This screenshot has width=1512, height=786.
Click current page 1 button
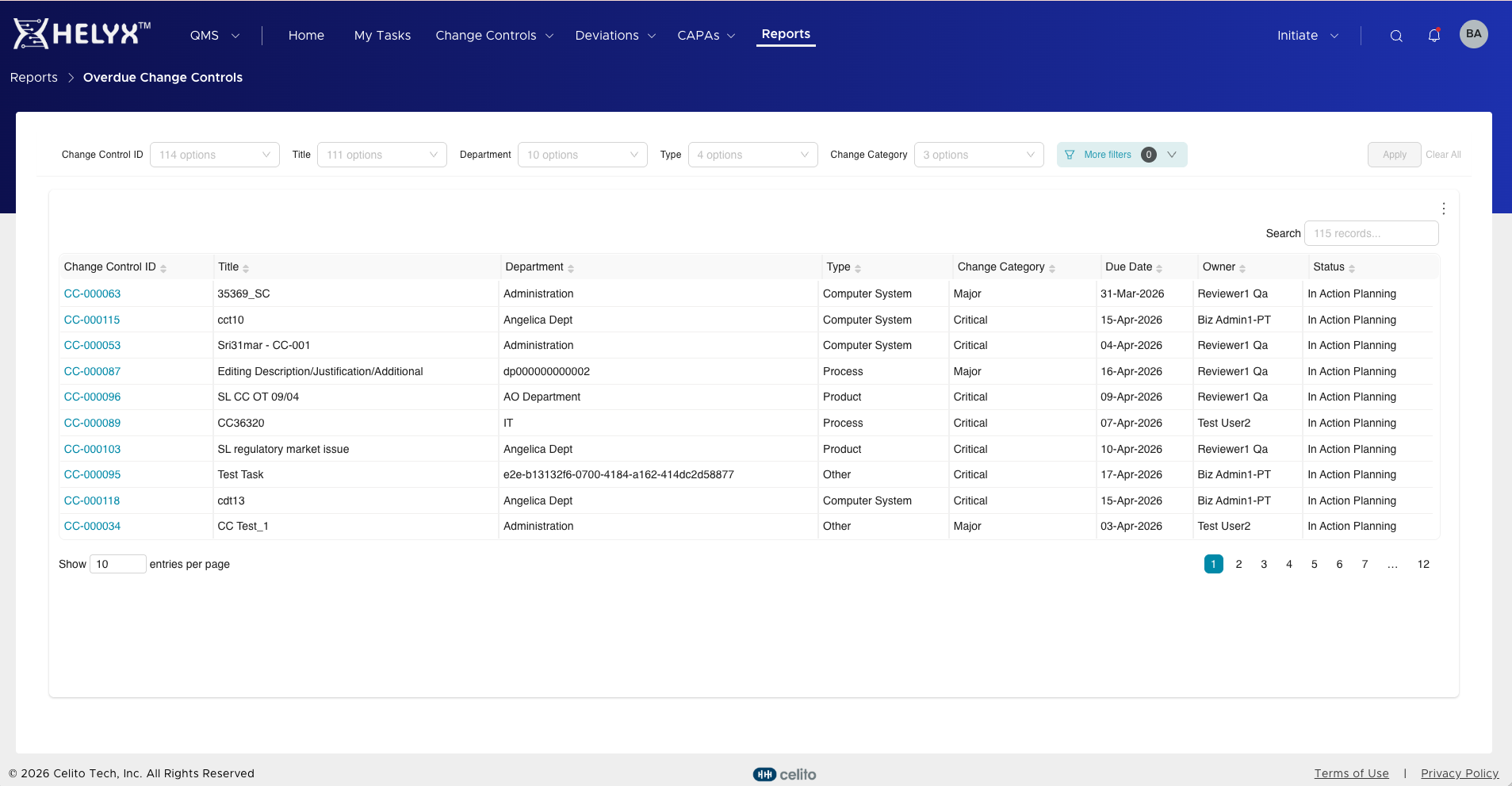coord(1213,564)
